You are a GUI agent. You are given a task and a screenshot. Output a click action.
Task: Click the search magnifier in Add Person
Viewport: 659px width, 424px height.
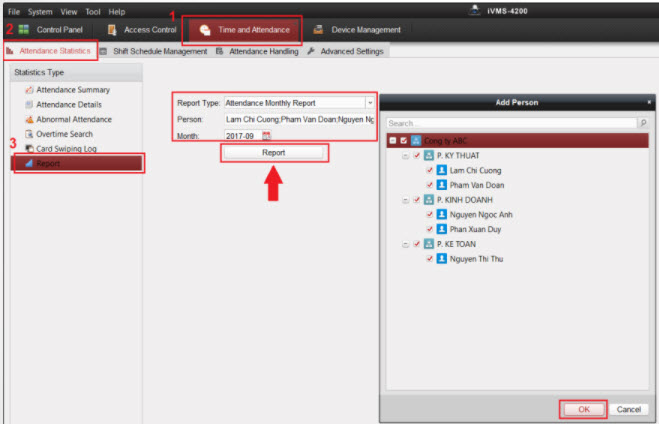click(643, 123)
